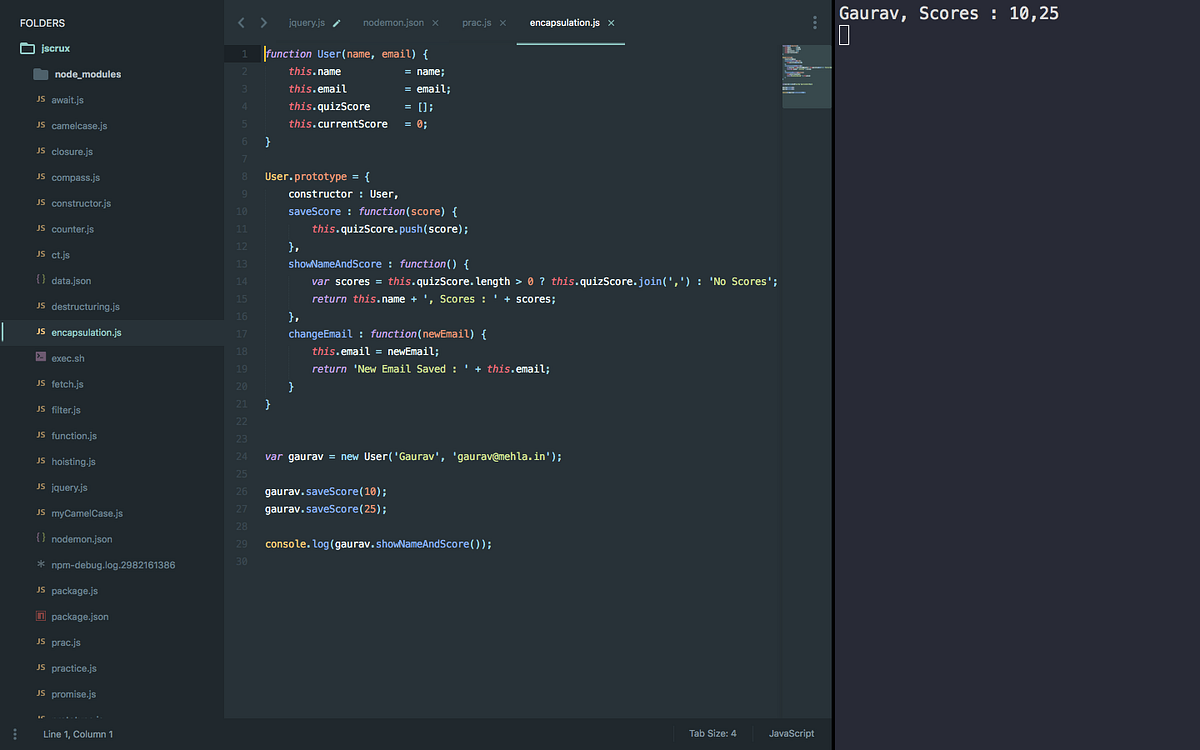Open the Tab Size: 4 menu
Image resolution: width=1200 pixels, height=750 pixels.
pyautogui.click(x=713, y=733)
